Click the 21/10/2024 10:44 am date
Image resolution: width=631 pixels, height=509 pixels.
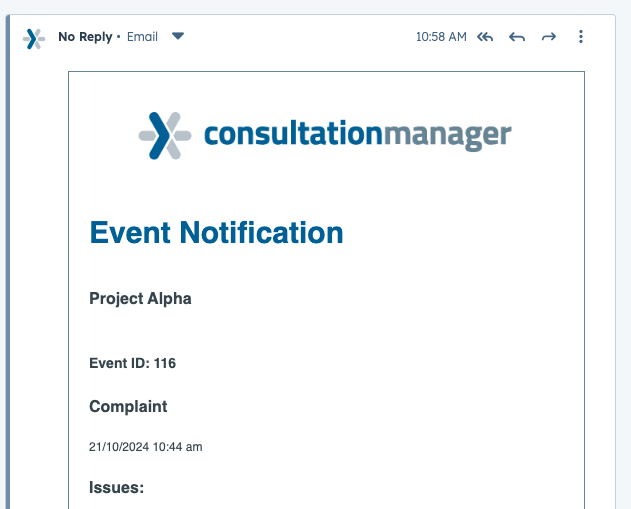pos(145,447)
